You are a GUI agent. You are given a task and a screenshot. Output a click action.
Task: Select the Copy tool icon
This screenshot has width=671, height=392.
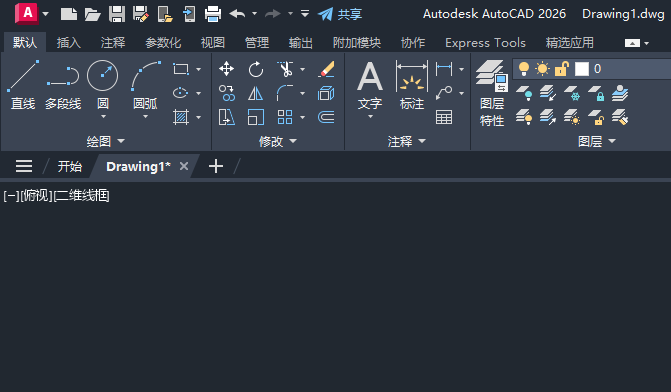tap(226, 93)
